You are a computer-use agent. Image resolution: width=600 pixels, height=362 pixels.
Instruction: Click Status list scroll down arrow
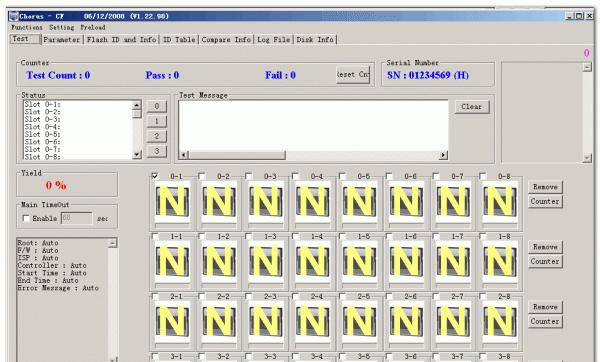[137, 155]
